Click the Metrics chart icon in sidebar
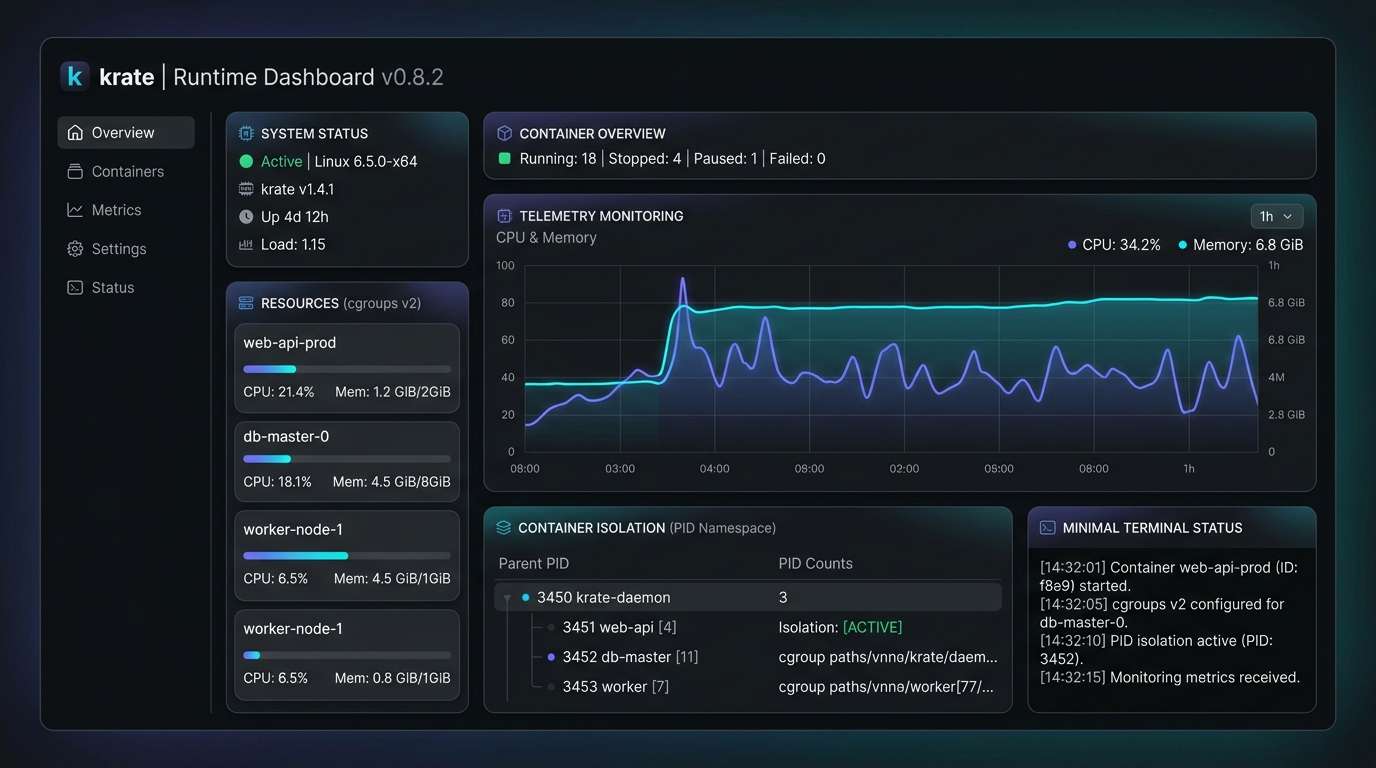Viewport: 1376px width, 768px height. [75, 210]
